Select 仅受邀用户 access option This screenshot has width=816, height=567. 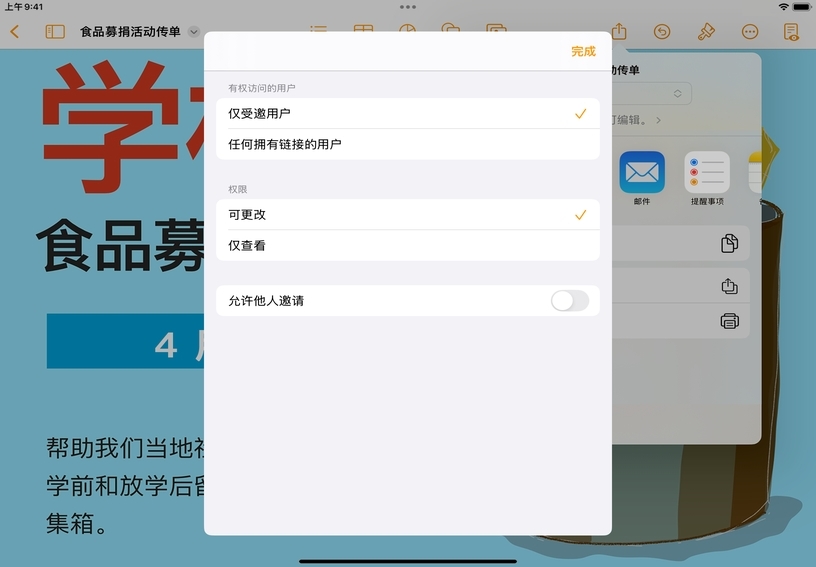pyautogui.click(x=407, y=114)
